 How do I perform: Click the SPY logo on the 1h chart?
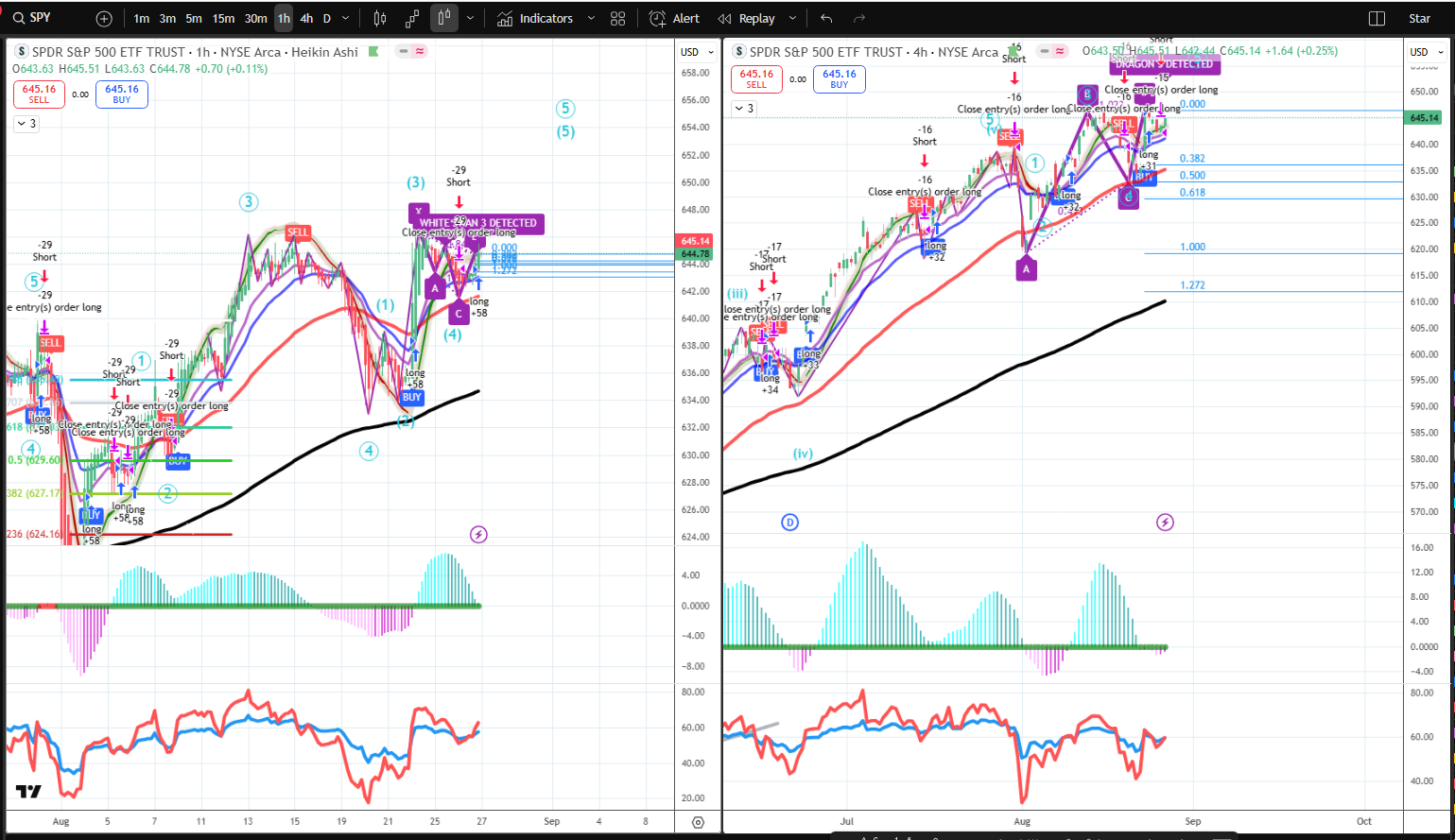pyautogui.click(x=22, y=52)
